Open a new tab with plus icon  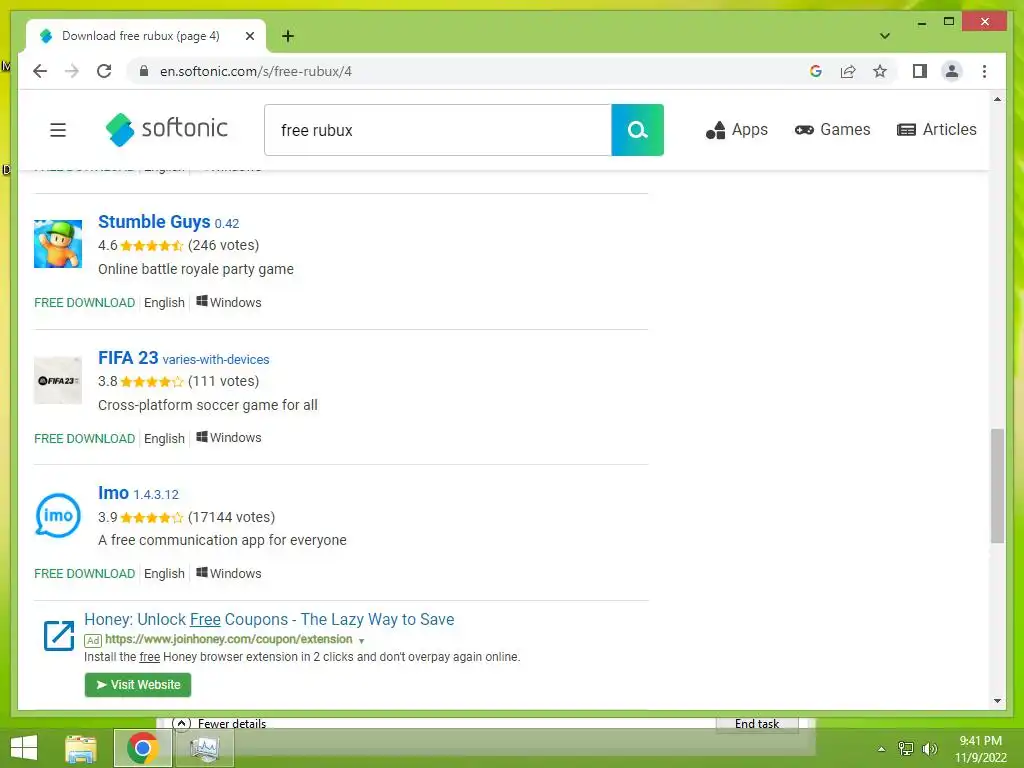(288, 36)
